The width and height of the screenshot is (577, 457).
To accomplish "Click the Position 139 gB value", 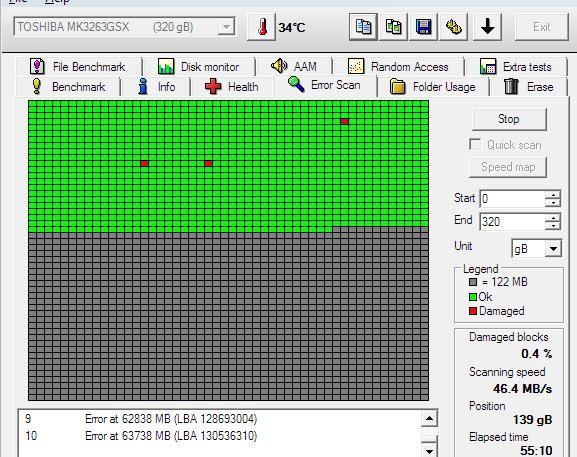I will point(532,419).
